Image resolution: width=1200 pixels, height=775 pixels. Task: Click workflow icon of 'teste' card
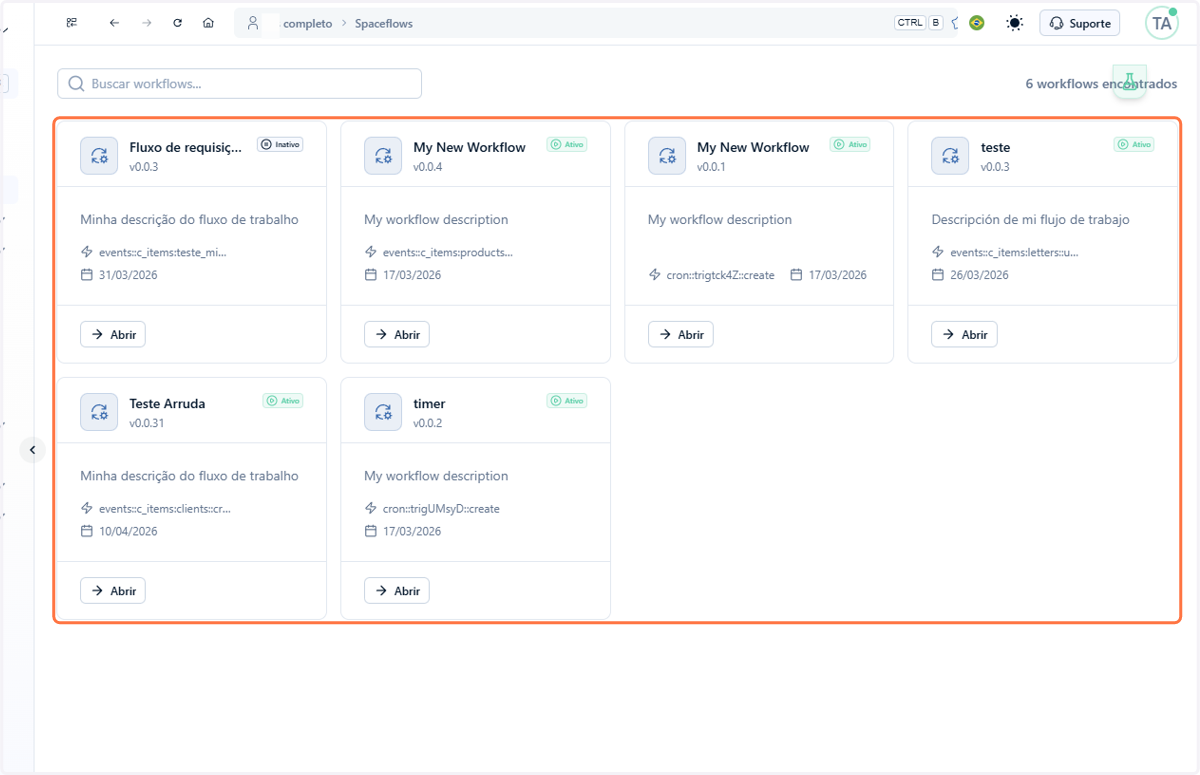pyautogui.click(x=950, y=156)
